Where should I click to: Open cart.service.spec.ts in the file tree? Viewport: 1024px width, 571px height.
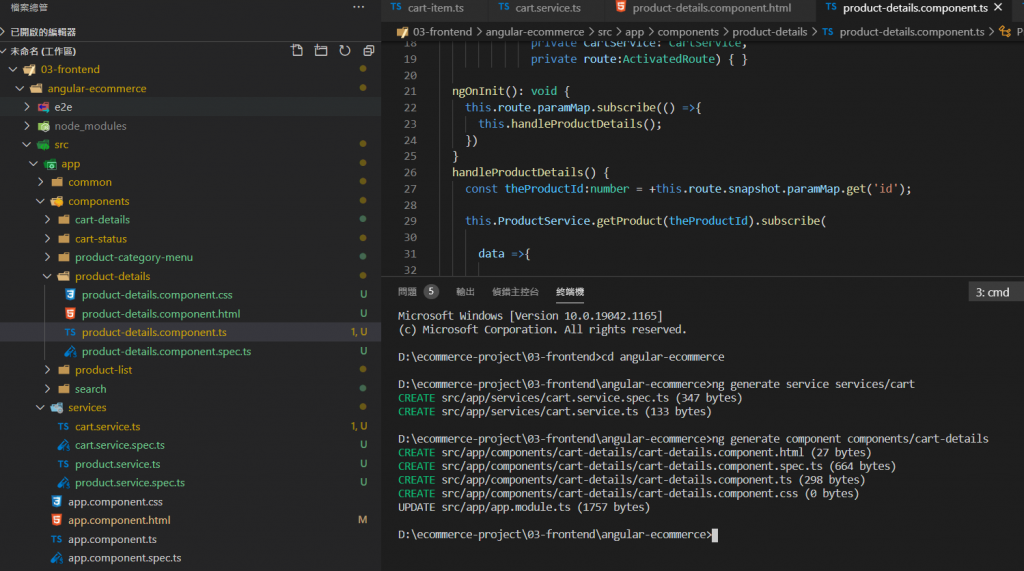coord(119,445)
